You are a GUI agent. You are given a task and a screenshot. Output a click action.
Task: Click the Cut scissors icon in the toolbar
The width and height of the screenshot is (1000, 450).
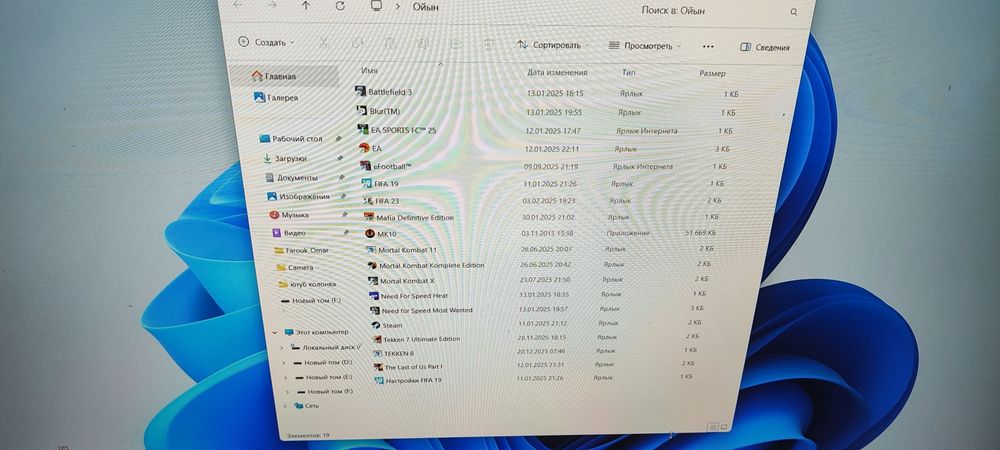(x=323, y=43)
